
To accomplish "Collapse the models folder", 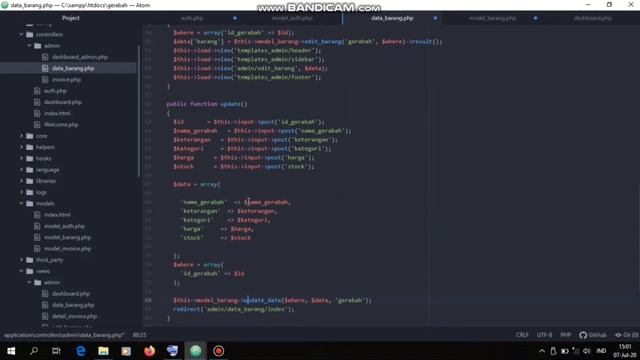I will pos(21,204).
